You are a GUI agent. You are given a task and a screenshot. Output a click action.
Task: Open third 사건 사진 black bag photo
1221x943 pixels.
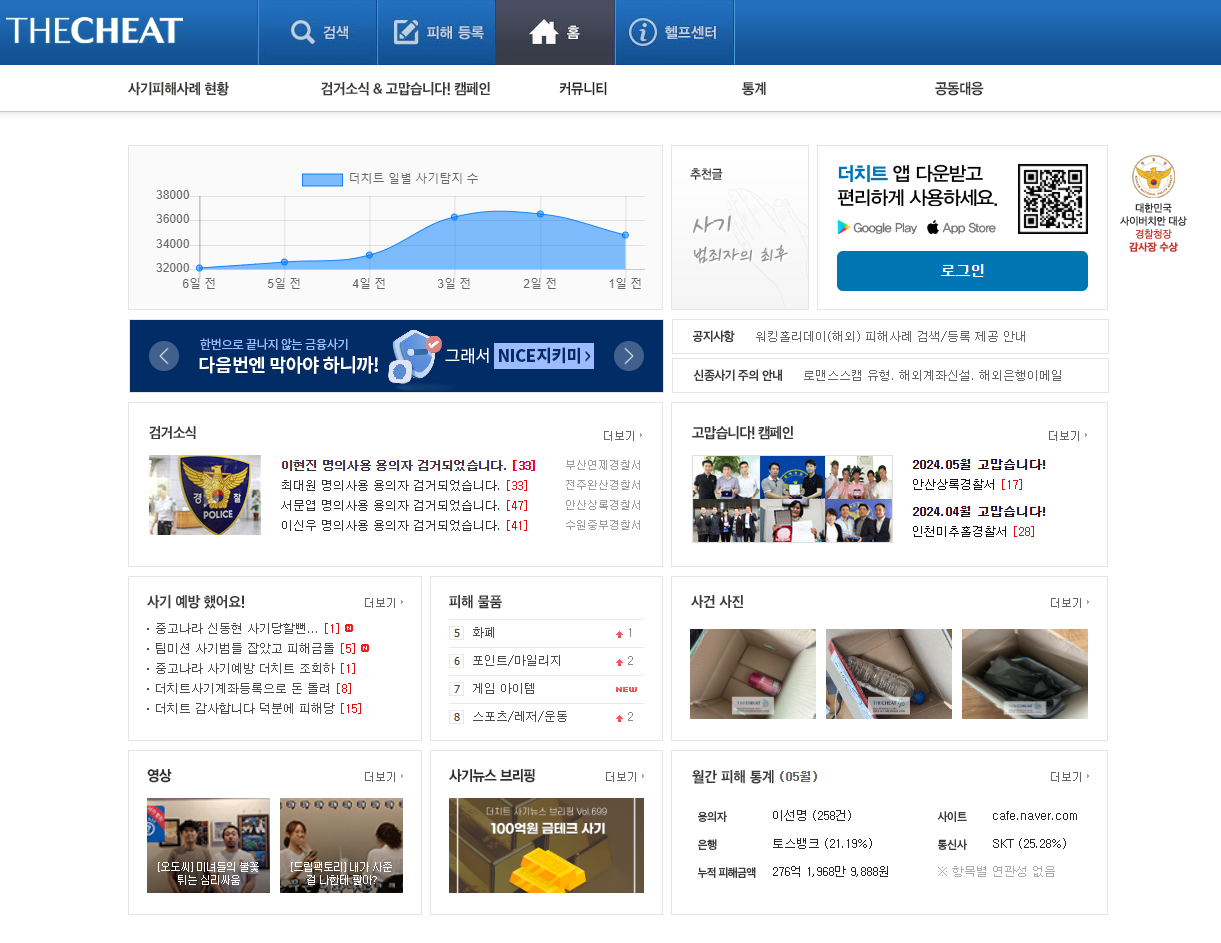pos(1025,674)
